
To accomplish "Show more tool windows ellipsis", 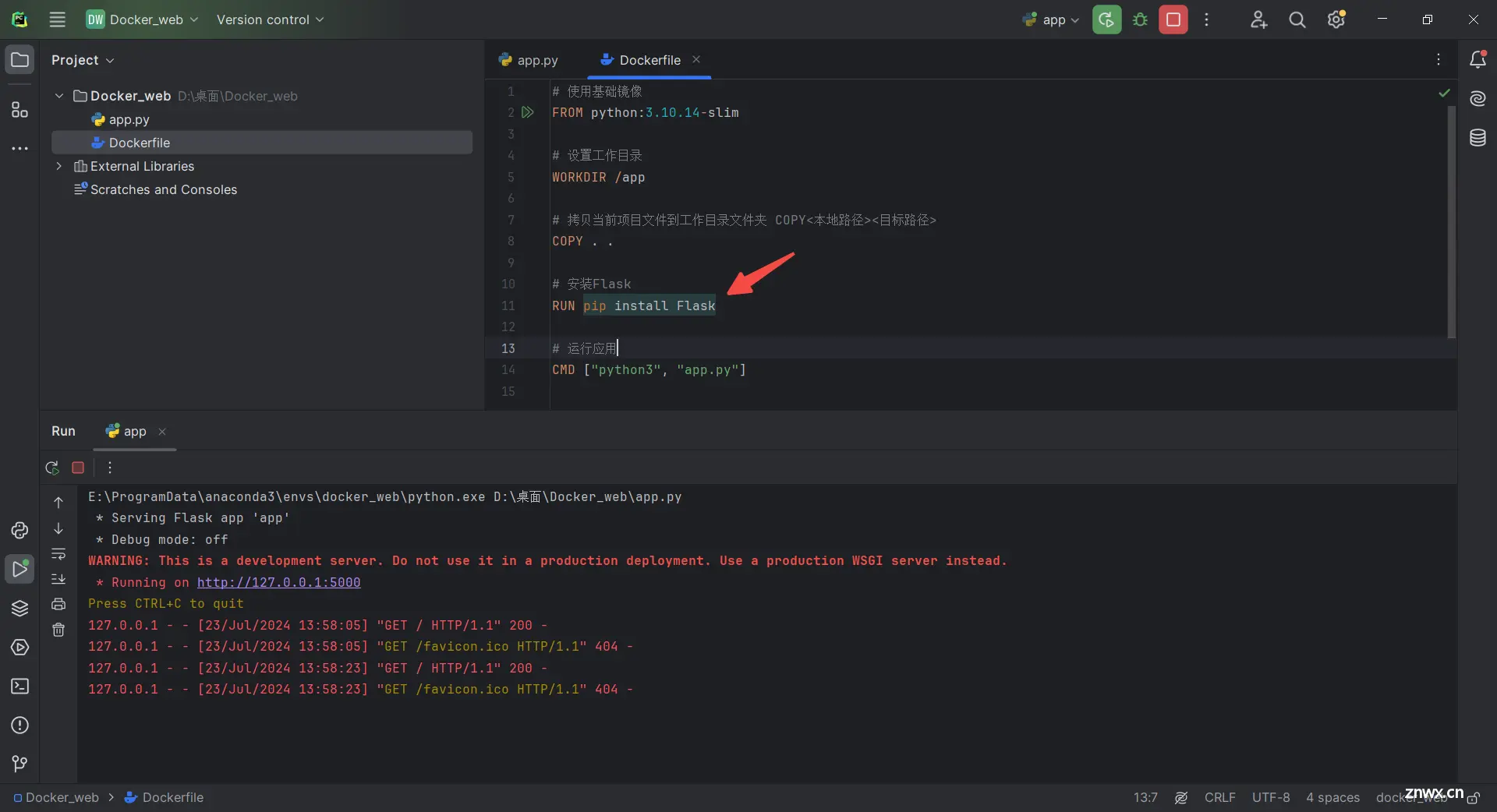I will [19, 148].
